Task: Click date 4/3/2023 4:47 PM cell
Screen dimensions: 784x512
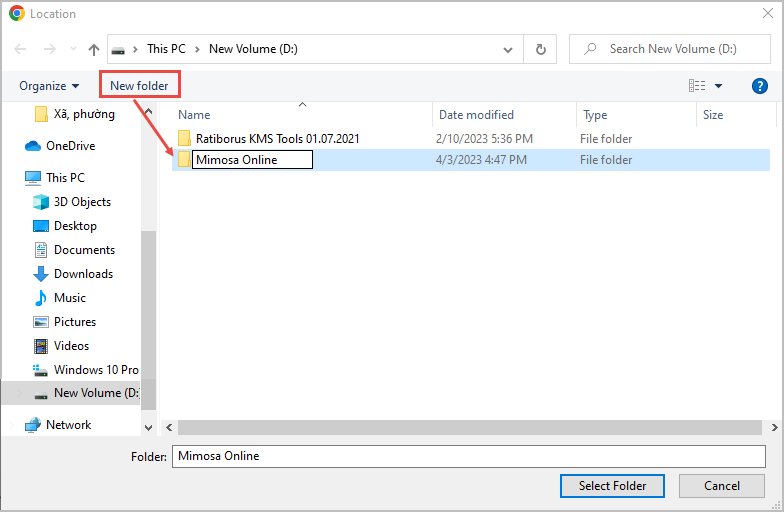Action: [x=481, y=160]
